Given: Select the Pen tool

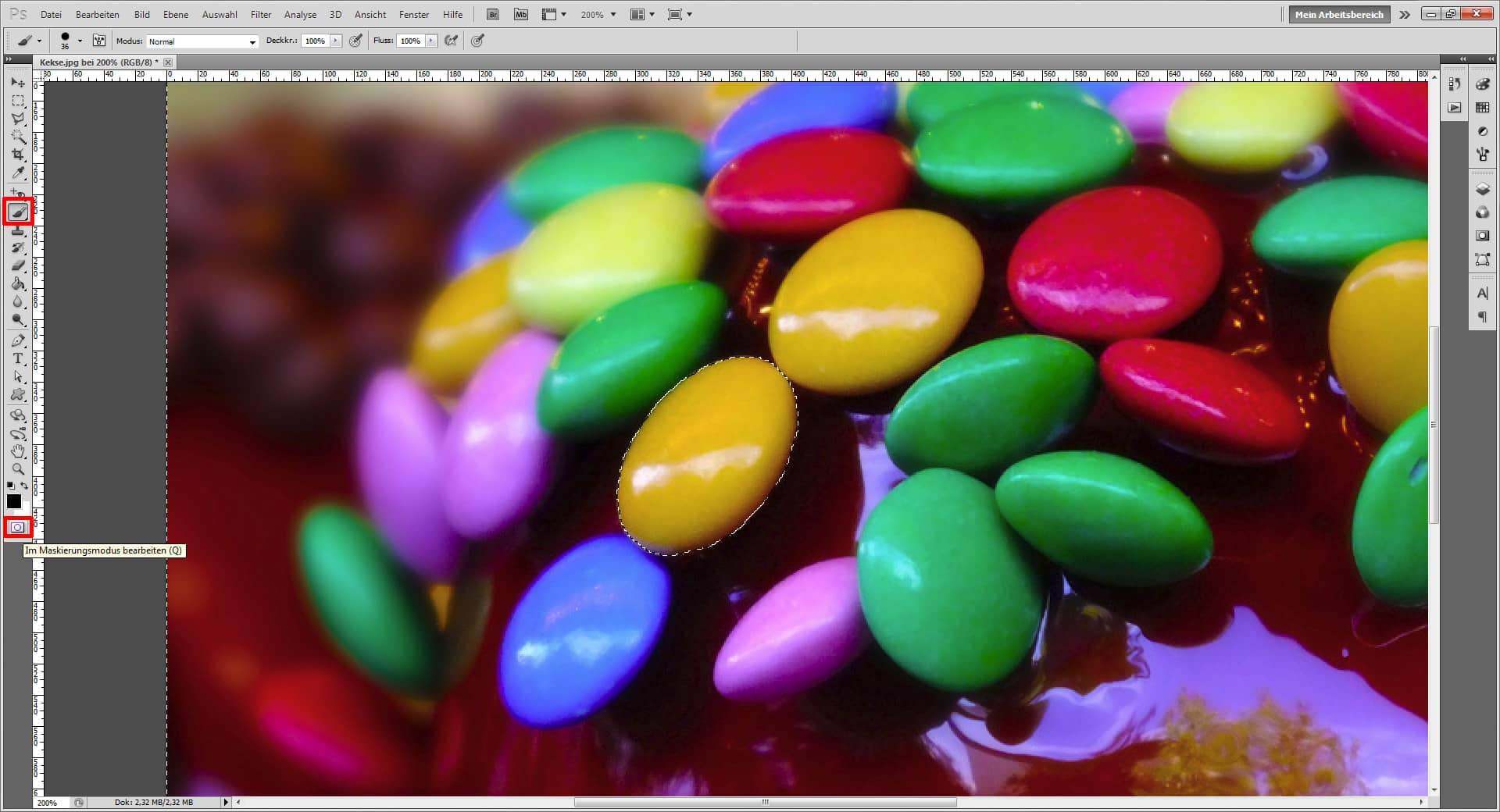Looking at the screenshot, I should pyautogui.click(x=20, y=340).
